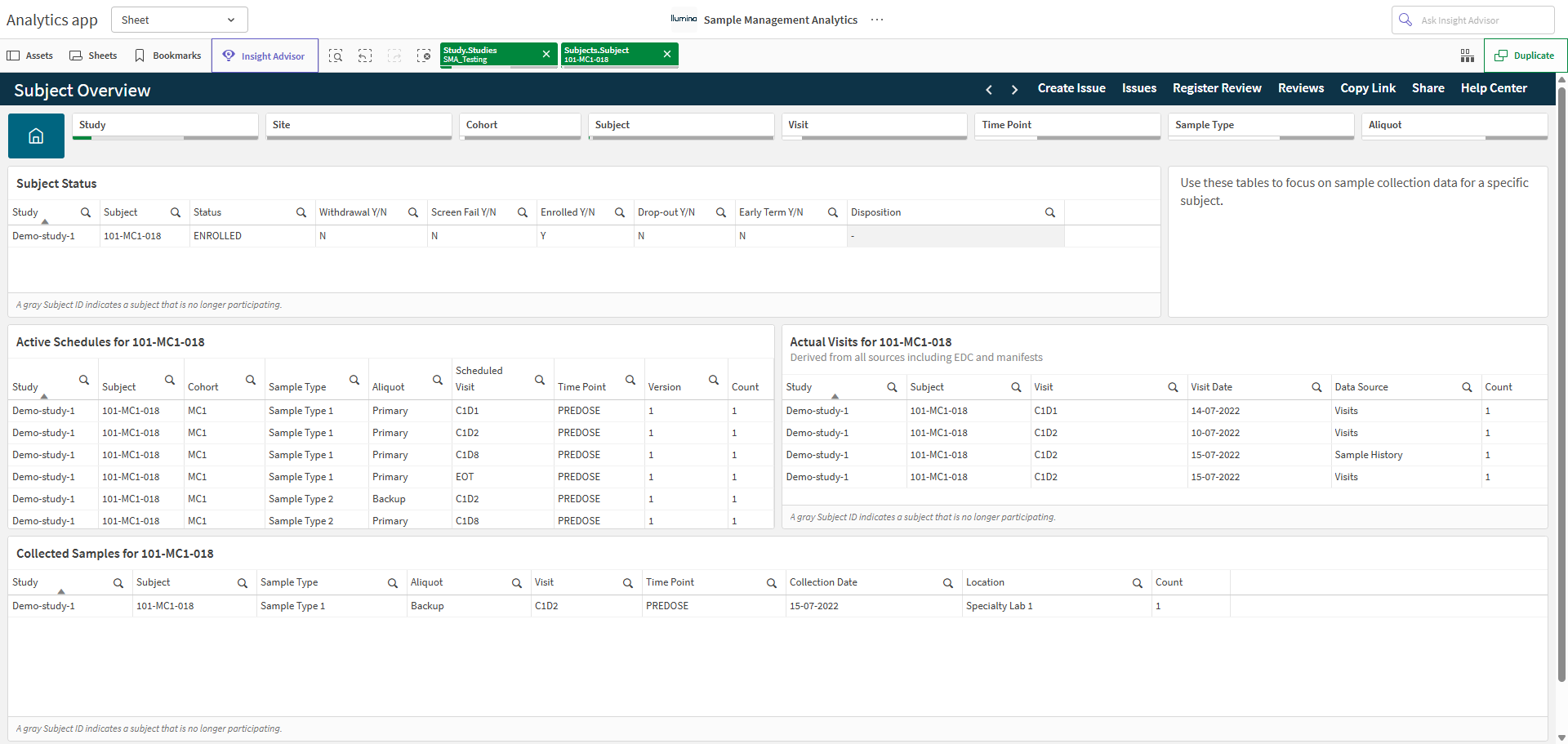Focus the Ask Insight Advisor search field

pos(1473,20)
